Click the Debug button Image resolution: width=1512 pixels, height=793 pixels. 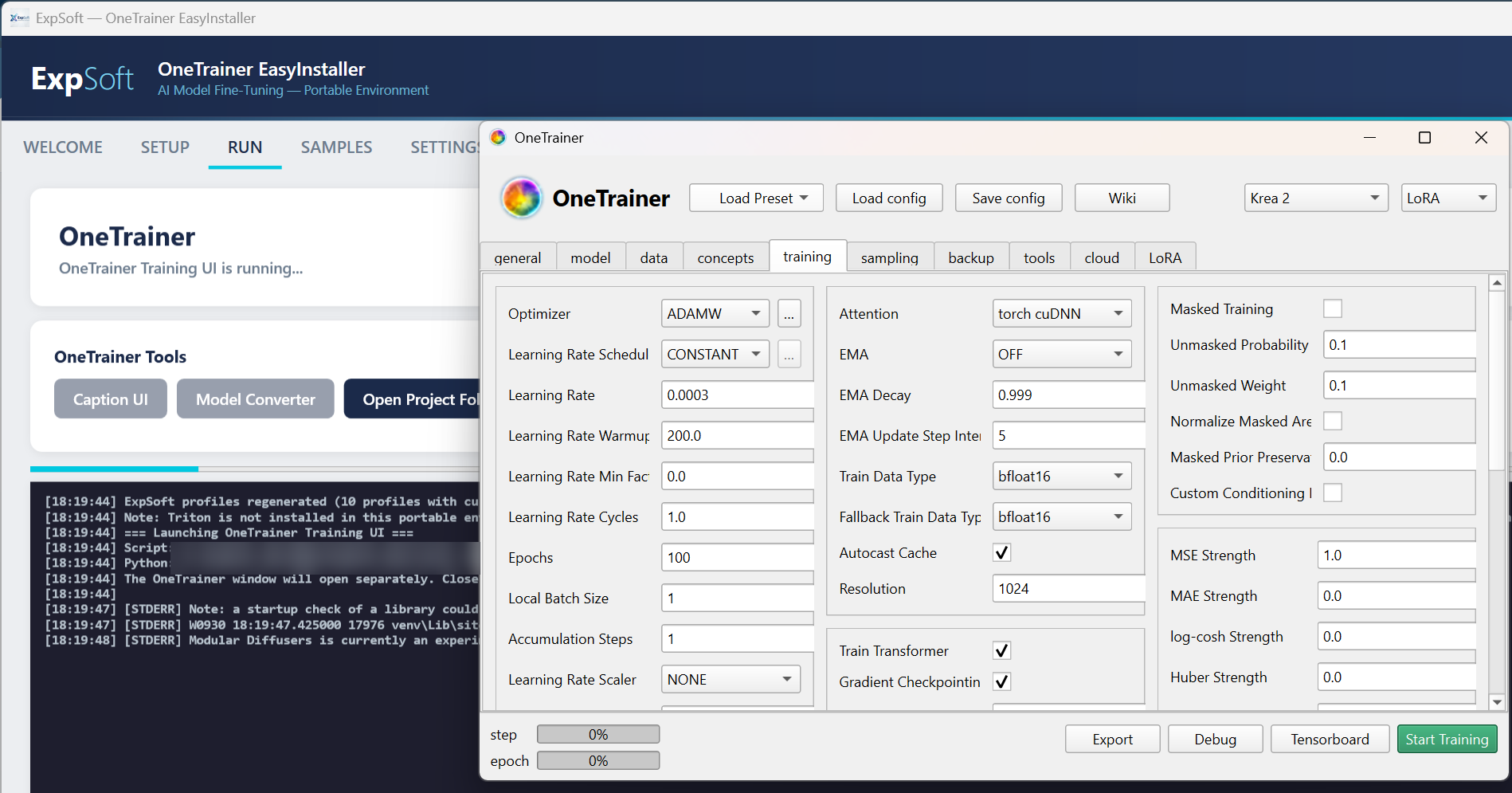[x=1216, y=739]
